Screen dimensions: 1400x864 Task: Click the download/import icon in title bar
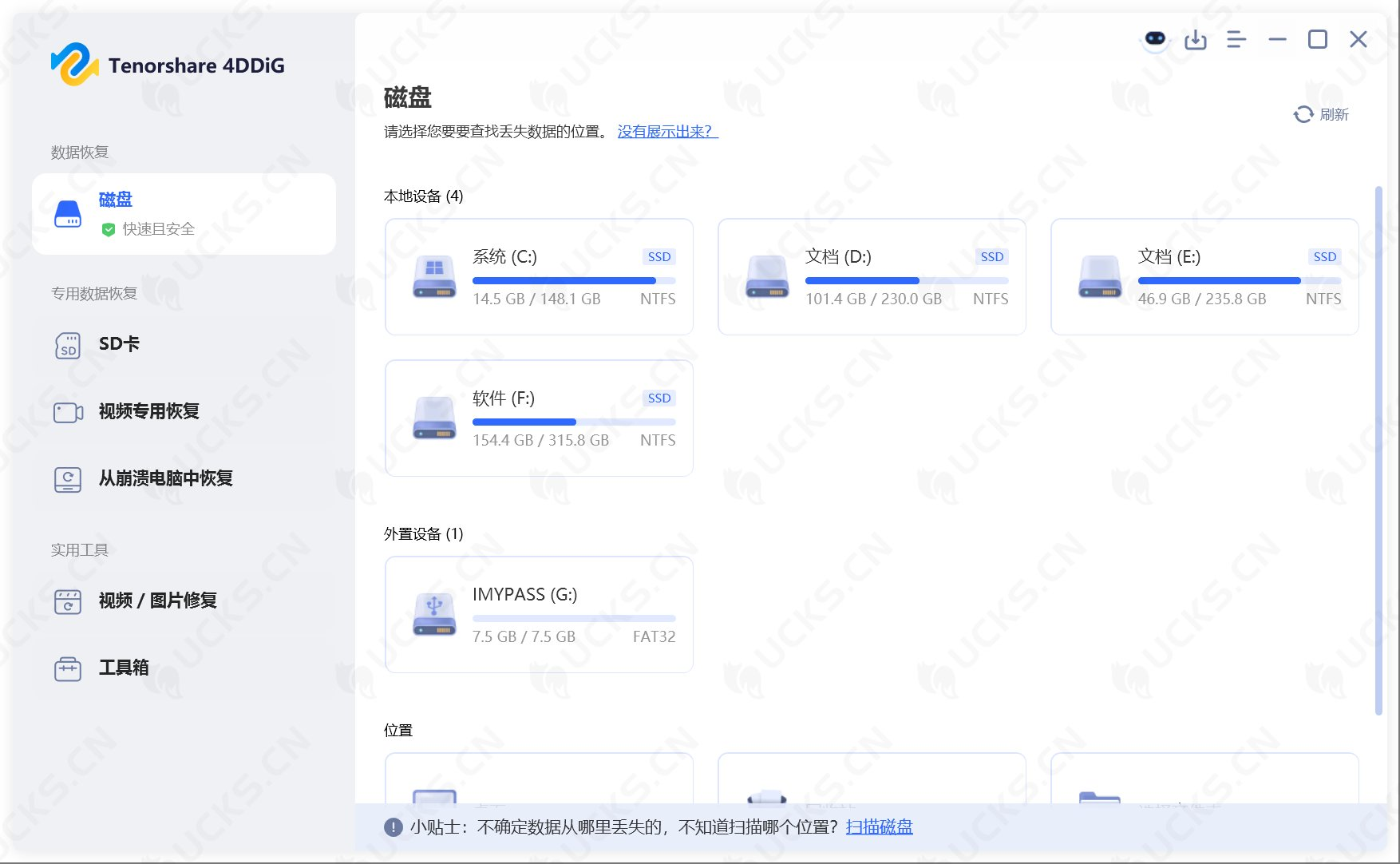pyautogui.click(x=1195, y=39)
